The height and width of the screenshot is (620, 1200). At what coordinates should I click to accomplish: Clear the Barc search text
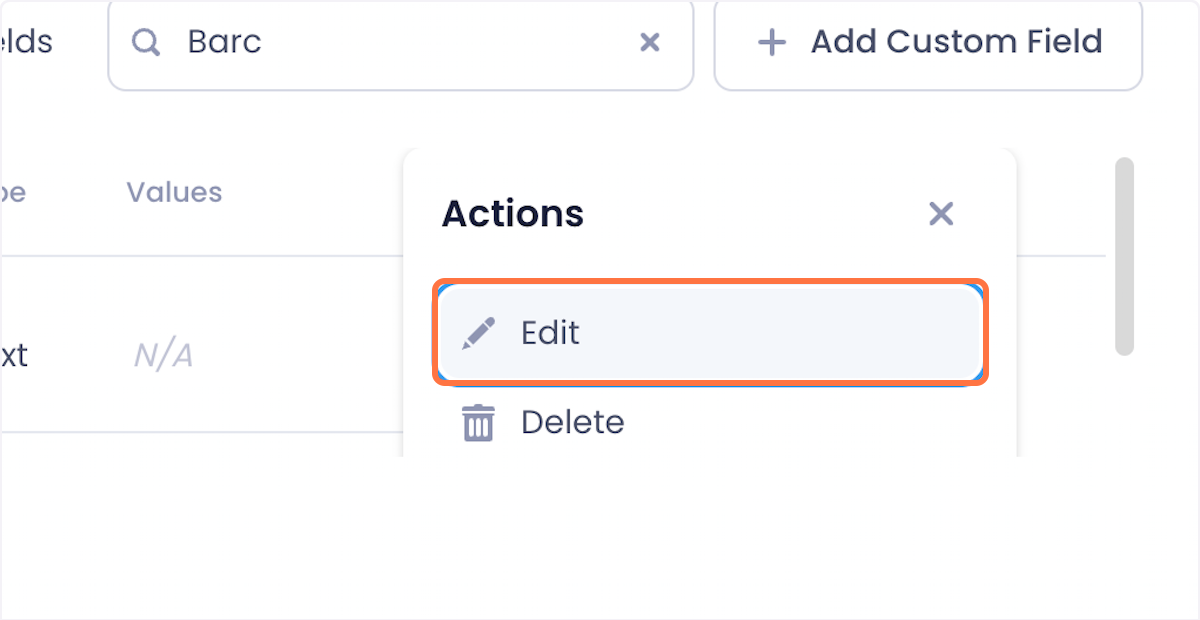(x=650, y=42)
